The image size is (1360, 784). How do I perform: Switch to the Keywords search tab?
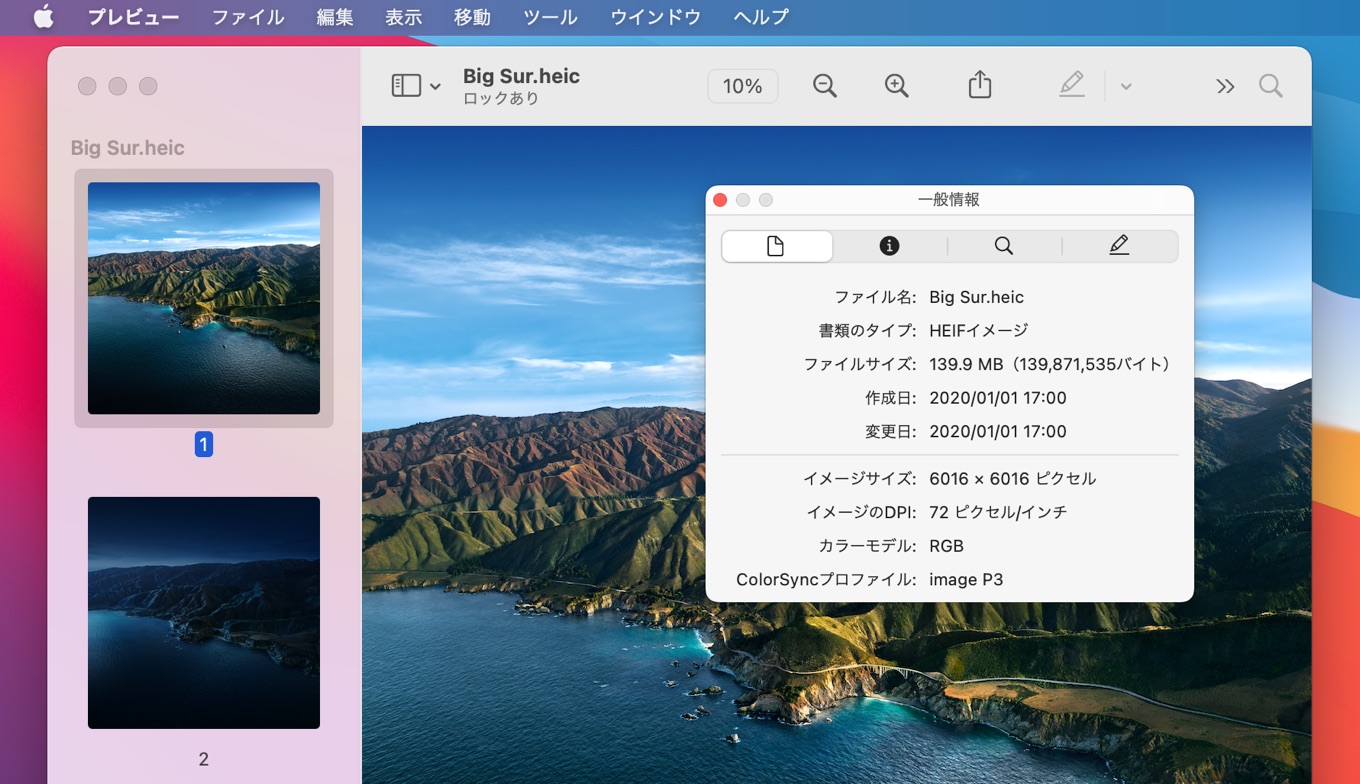pos(1004,246)
